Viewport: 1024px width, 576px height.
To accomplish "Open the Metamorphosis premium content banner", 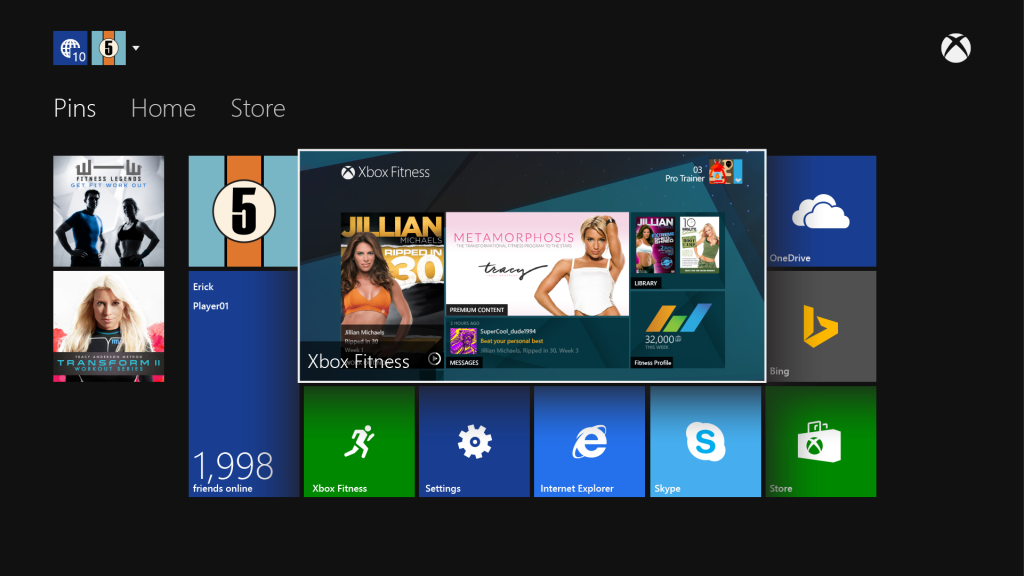I will [537, 264].
